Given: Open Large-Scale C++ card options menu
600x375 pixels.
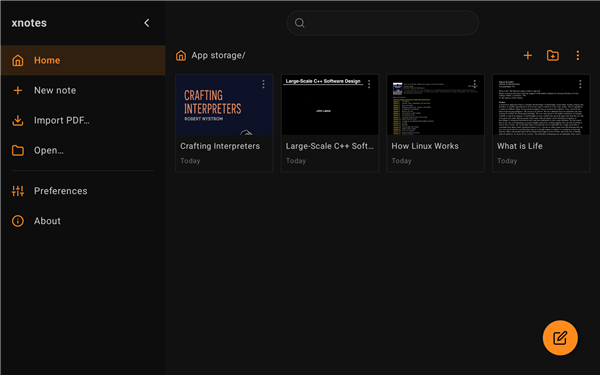Looking at the screenshot, I should pos(369,84).
